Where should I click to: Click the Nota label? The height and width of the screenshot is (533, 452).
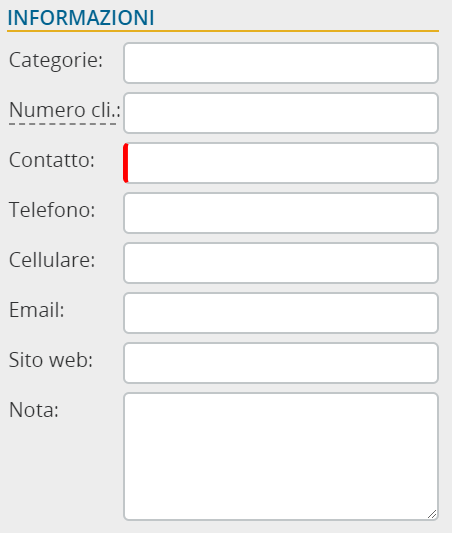click(34, 410)
